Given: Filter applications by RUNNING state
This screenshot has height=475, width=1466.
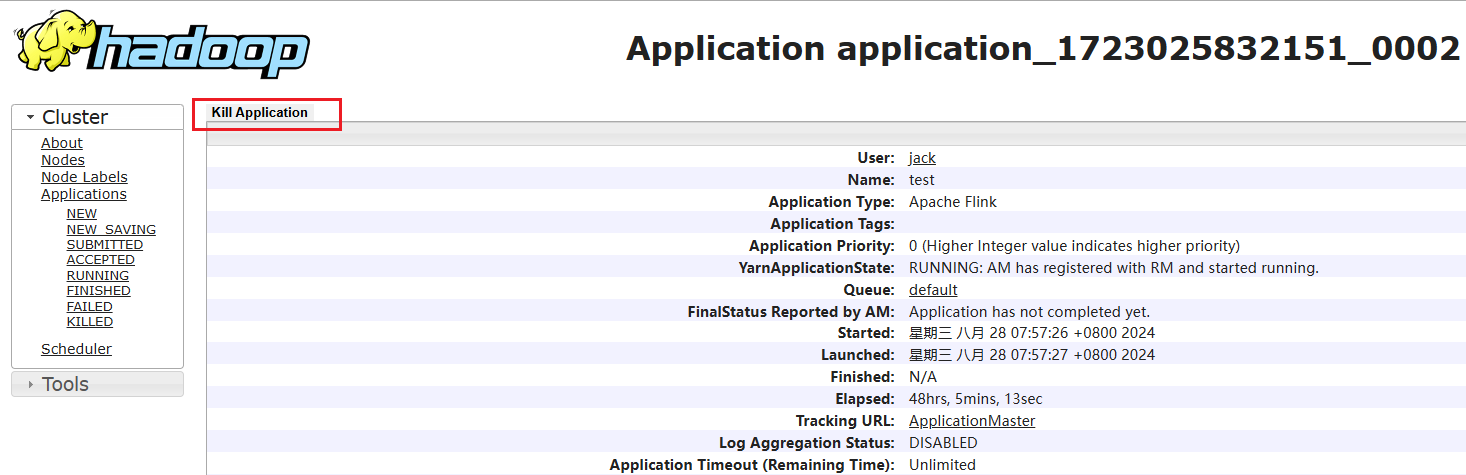Looking at the screenshot, I should click(98, 276).
